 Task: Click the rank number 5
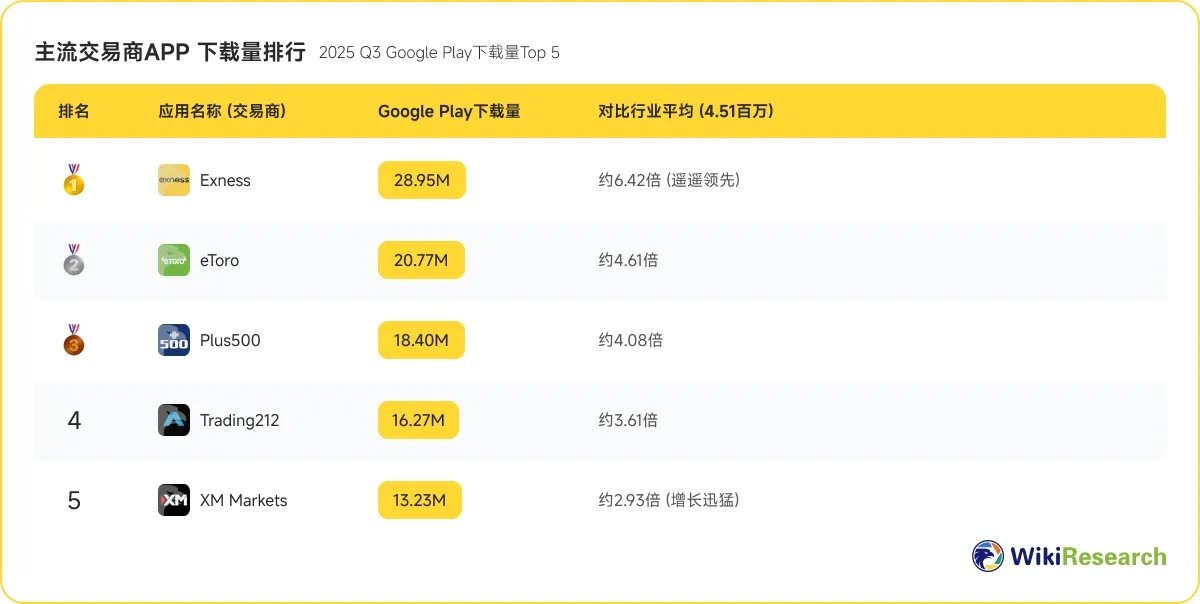[x=74, y=500]
